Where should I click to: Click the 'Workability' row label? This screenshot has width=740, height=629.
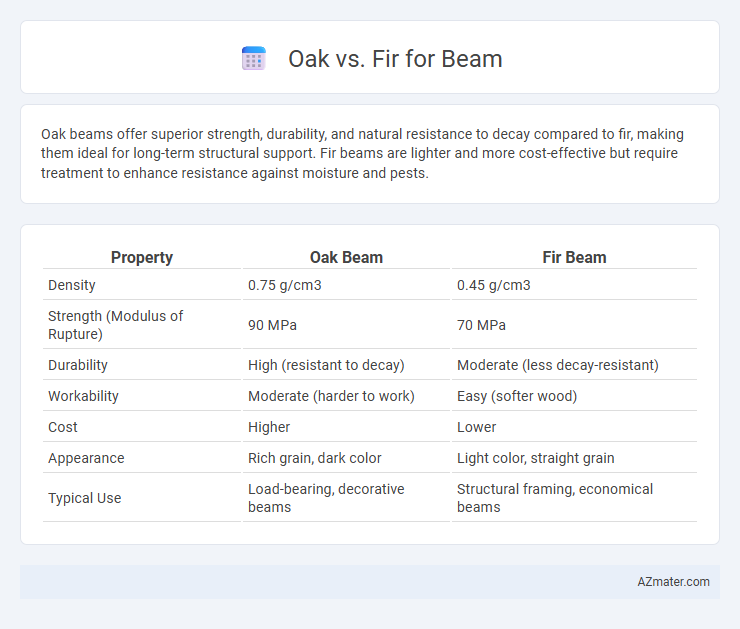83,396
